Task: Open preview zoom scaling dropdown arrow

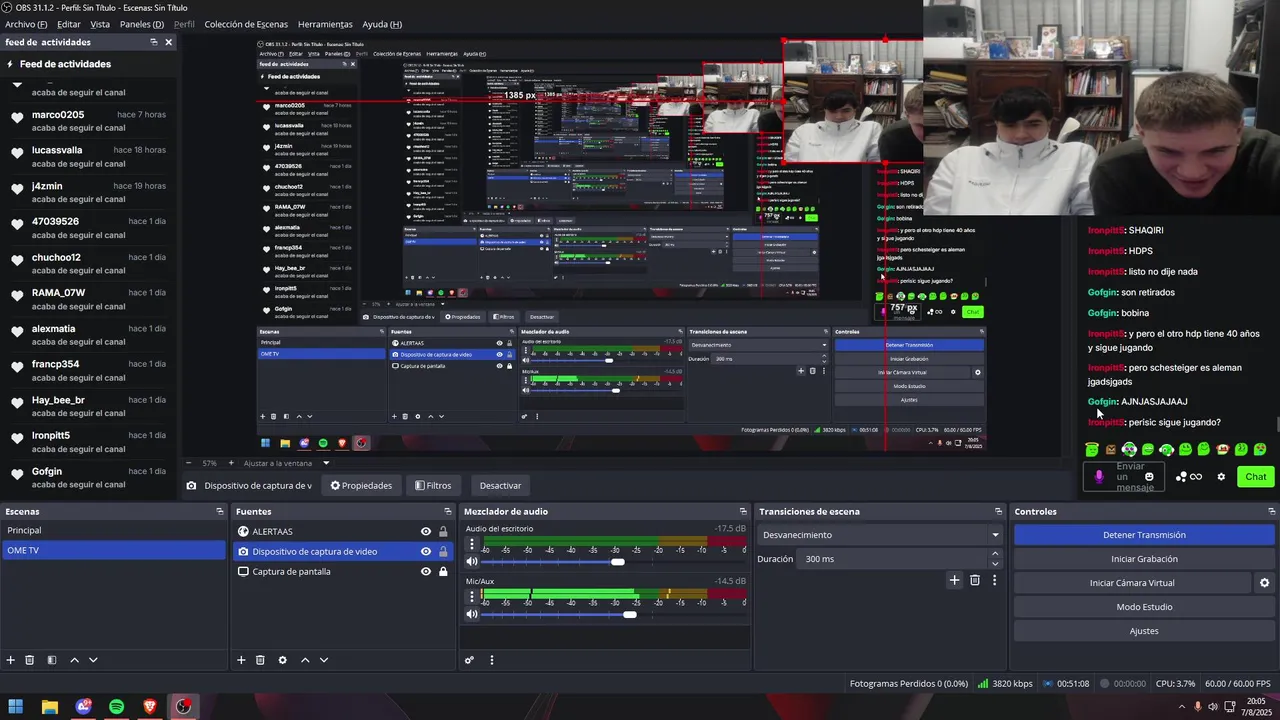Action: tap(326, 463)
